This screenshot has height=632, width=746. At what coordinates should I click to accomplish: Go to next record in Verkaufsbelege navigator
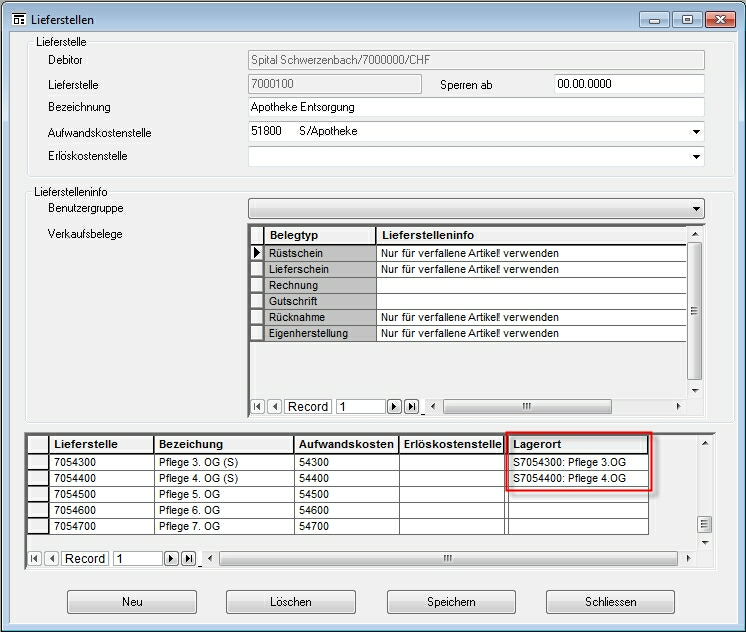(394, 407)
